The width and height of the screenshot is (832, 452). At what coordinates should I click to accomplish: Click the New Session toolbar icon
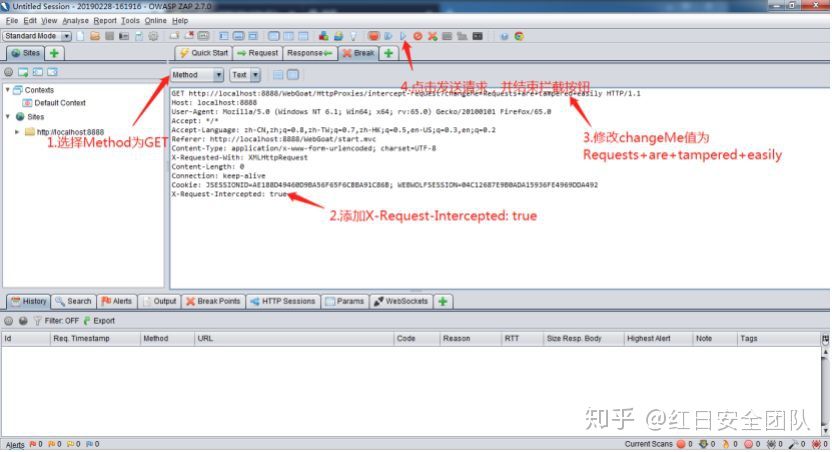click(80, 36)
